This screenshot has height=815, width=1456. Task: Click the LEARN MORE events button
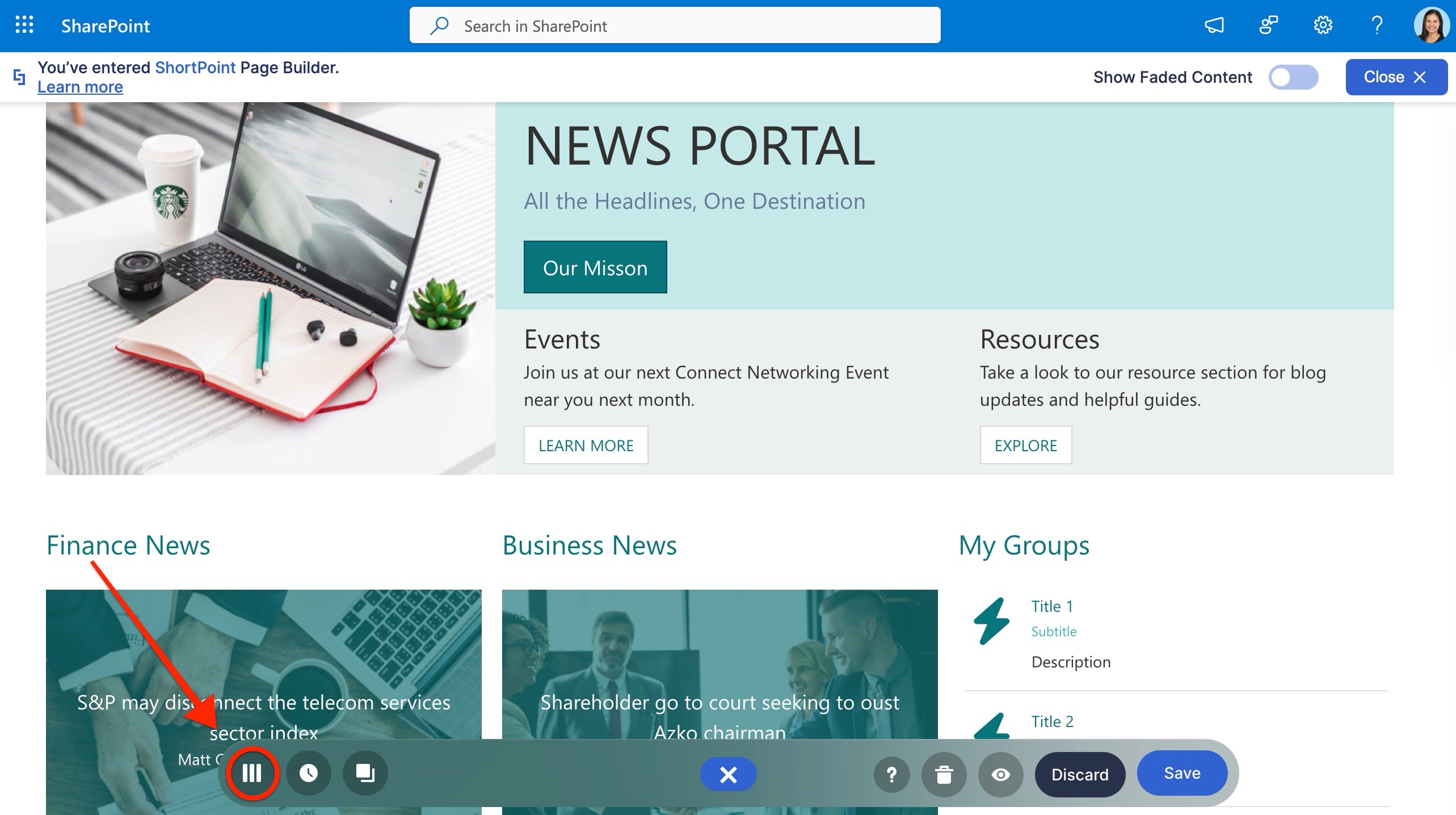tap(586, 446)
